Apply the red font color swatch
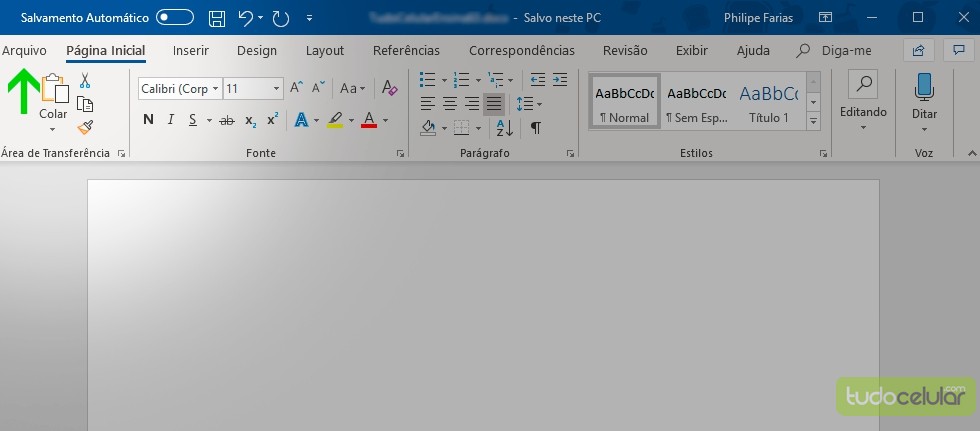Viewport: 980px width, 431px height. (369, 120)
